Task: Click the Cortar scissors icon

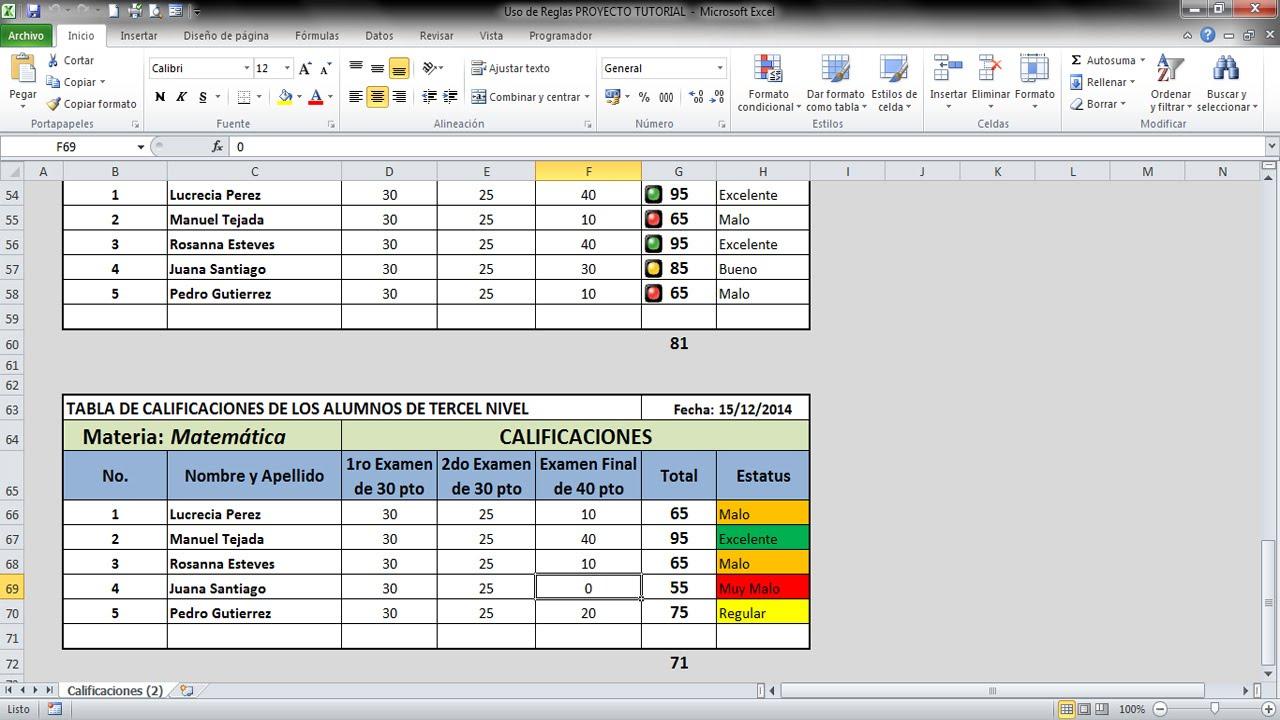Action: pos(54,61)
